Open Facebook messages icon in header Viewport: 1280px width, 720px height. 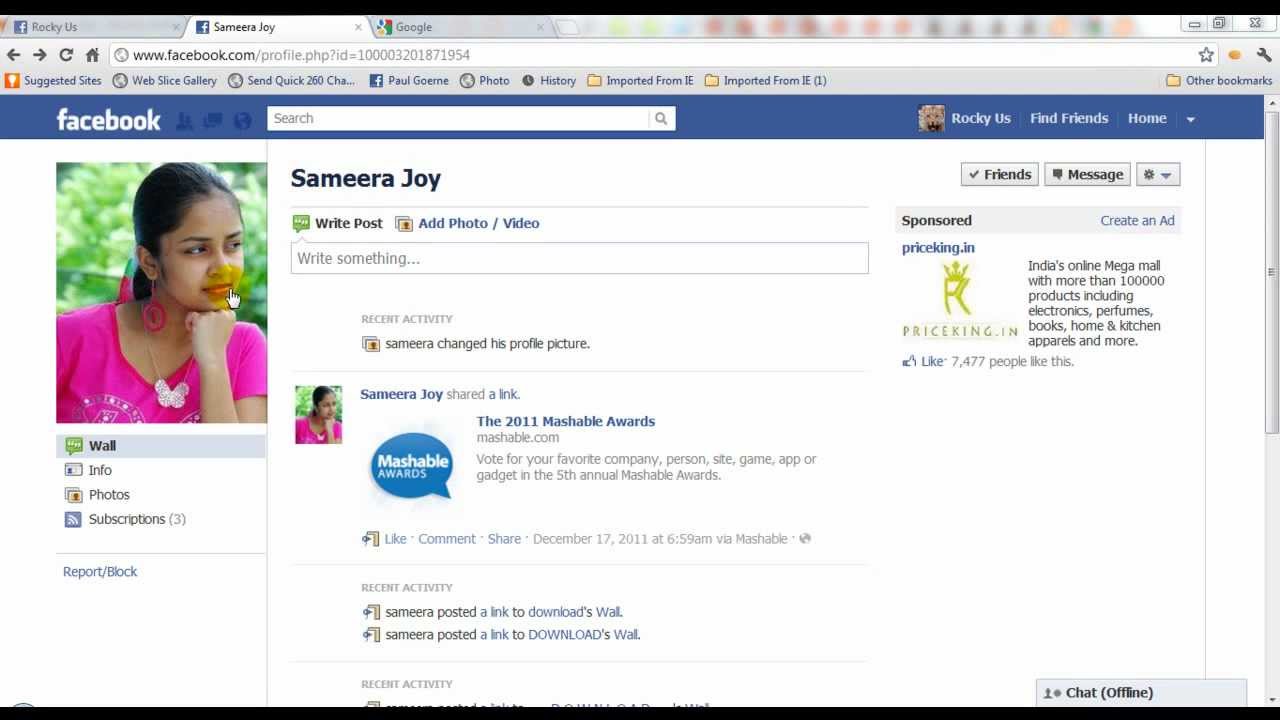point(213,121)
